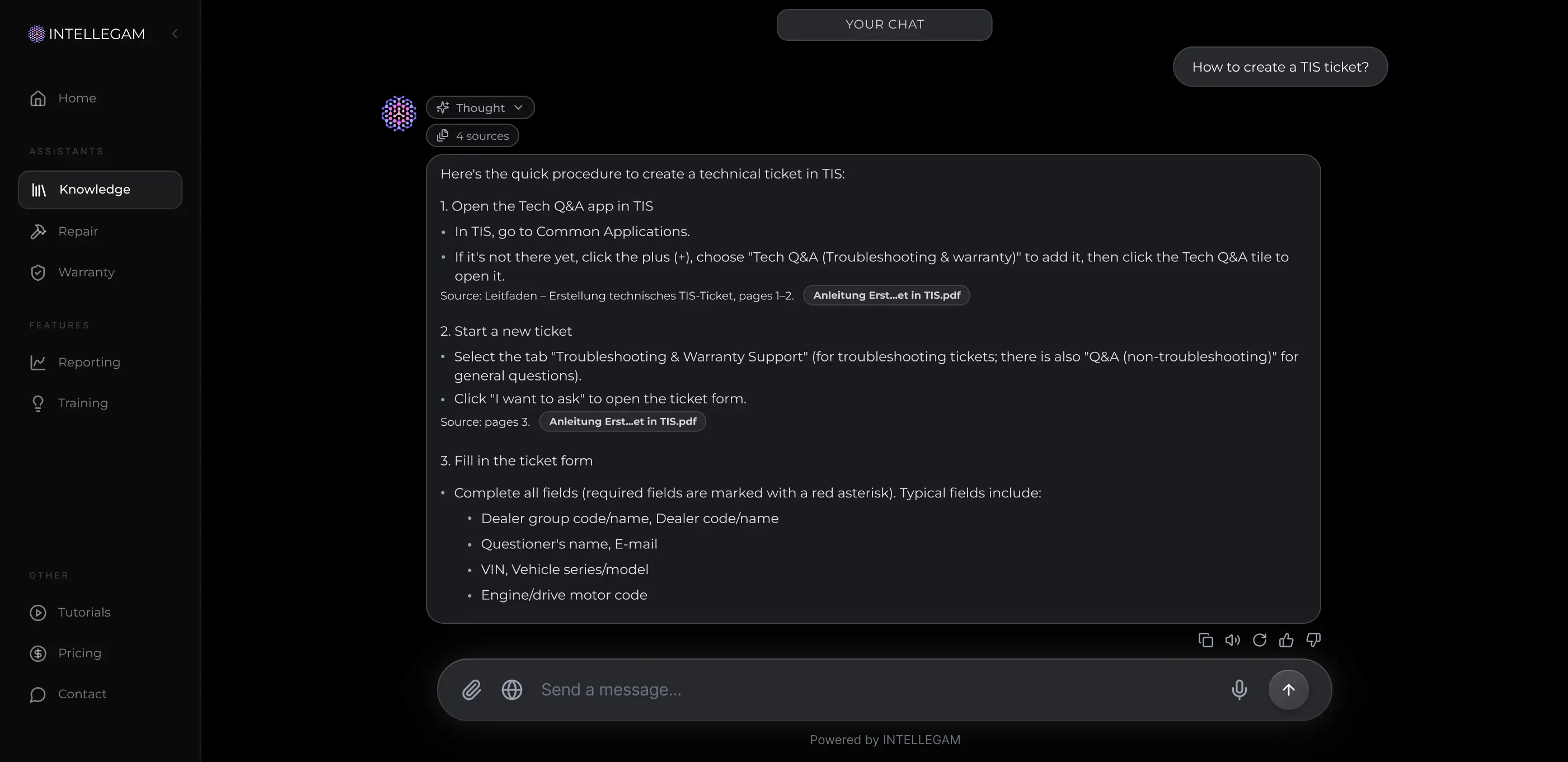
Task: Expand the 4 sources list
Action: pos(472,136)
